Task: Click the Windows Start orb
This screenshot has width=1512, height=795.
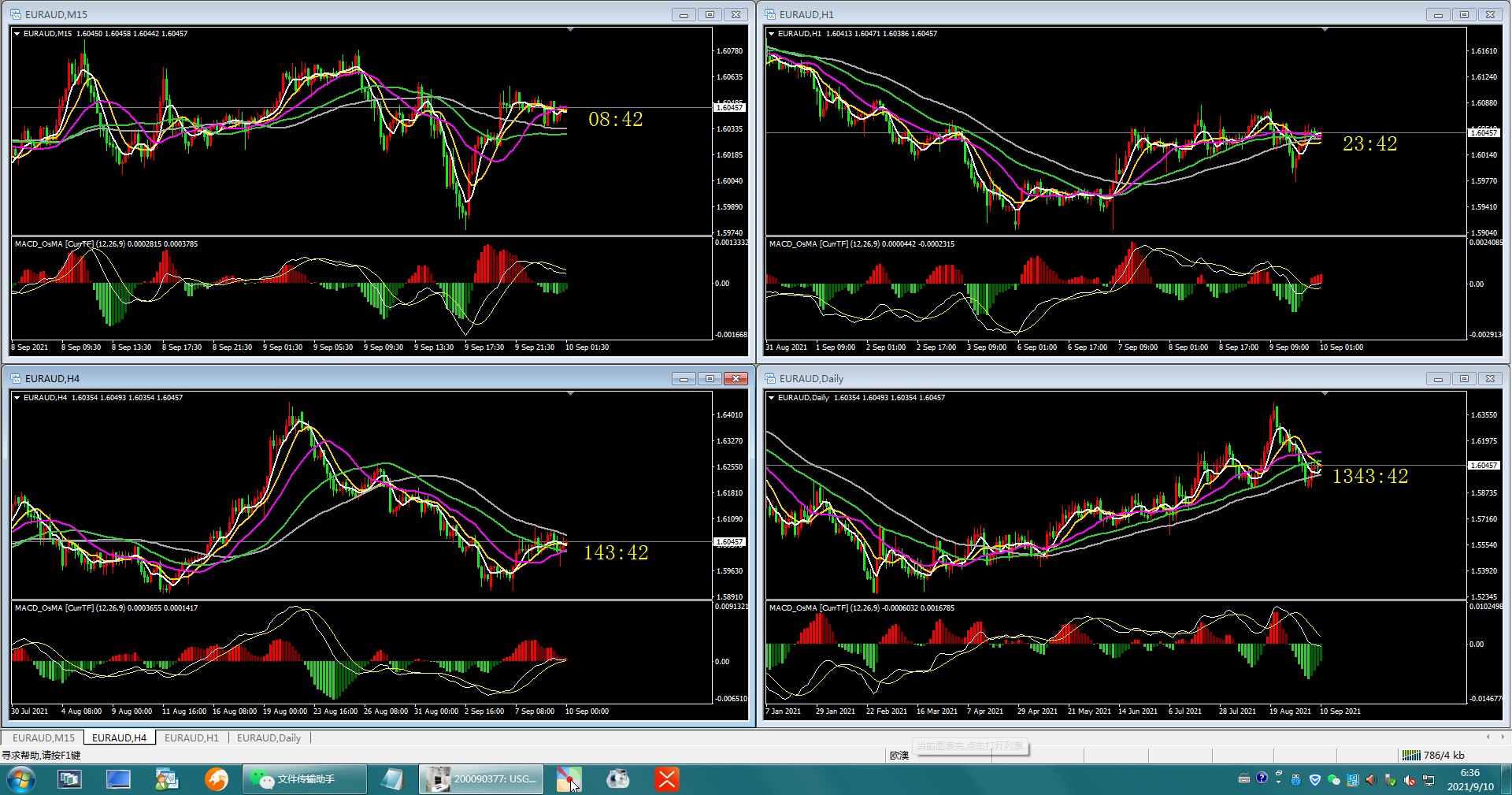Action: click(x=21, y=780)
